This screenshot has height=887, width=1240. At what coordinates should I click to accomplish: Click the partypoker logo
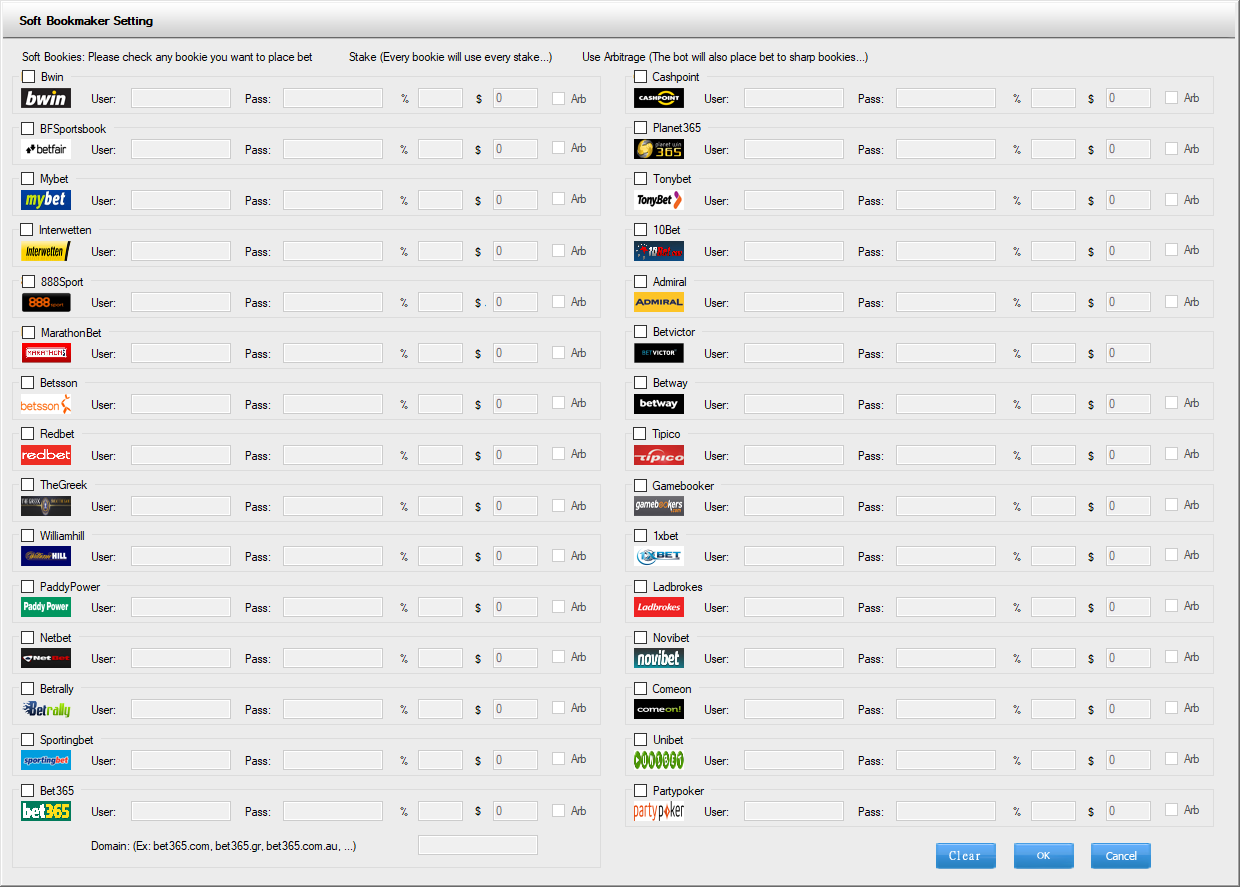pyautogui.click(x=659, y=811)
